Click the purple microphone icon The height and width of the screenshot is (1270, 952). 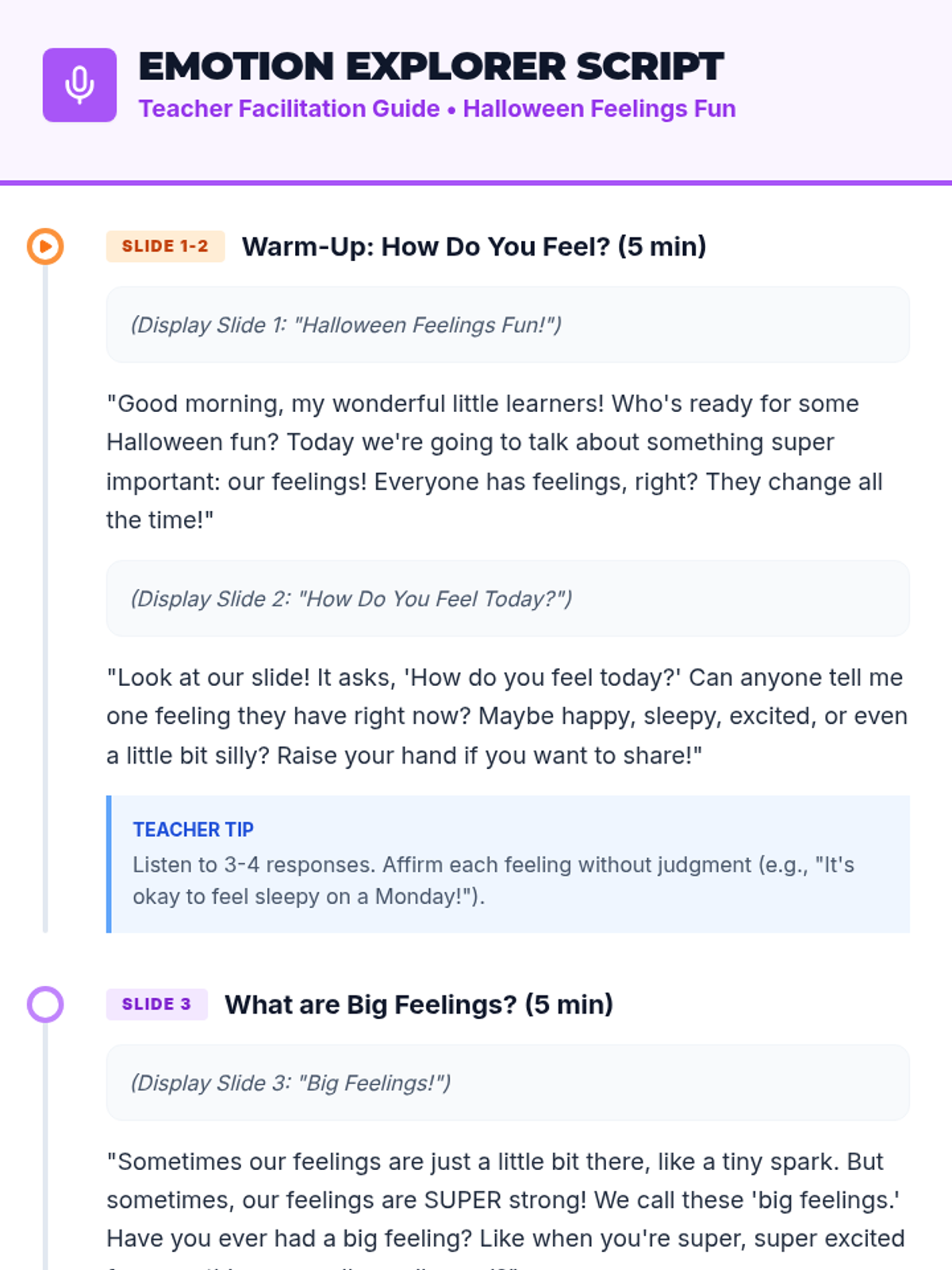(79, 85)
